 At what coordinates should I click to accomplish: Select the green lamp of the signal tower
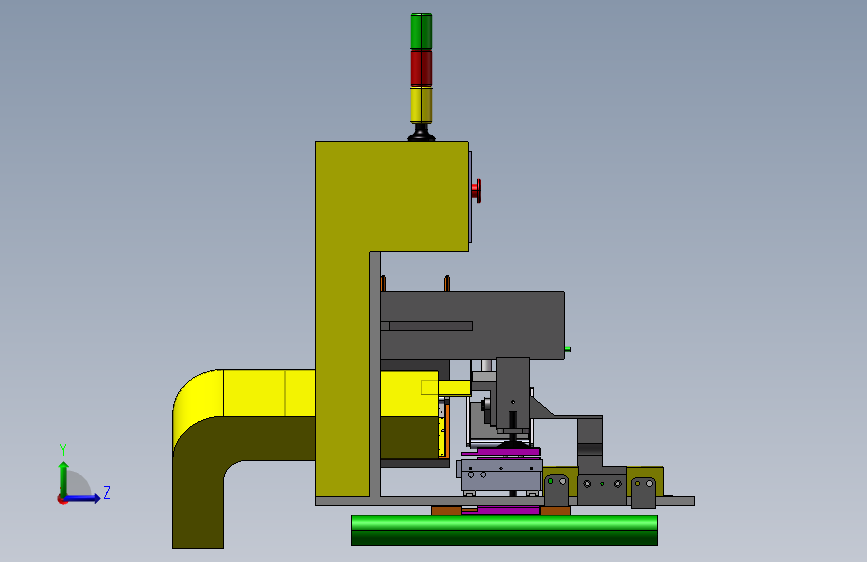(x=421, y=31)
